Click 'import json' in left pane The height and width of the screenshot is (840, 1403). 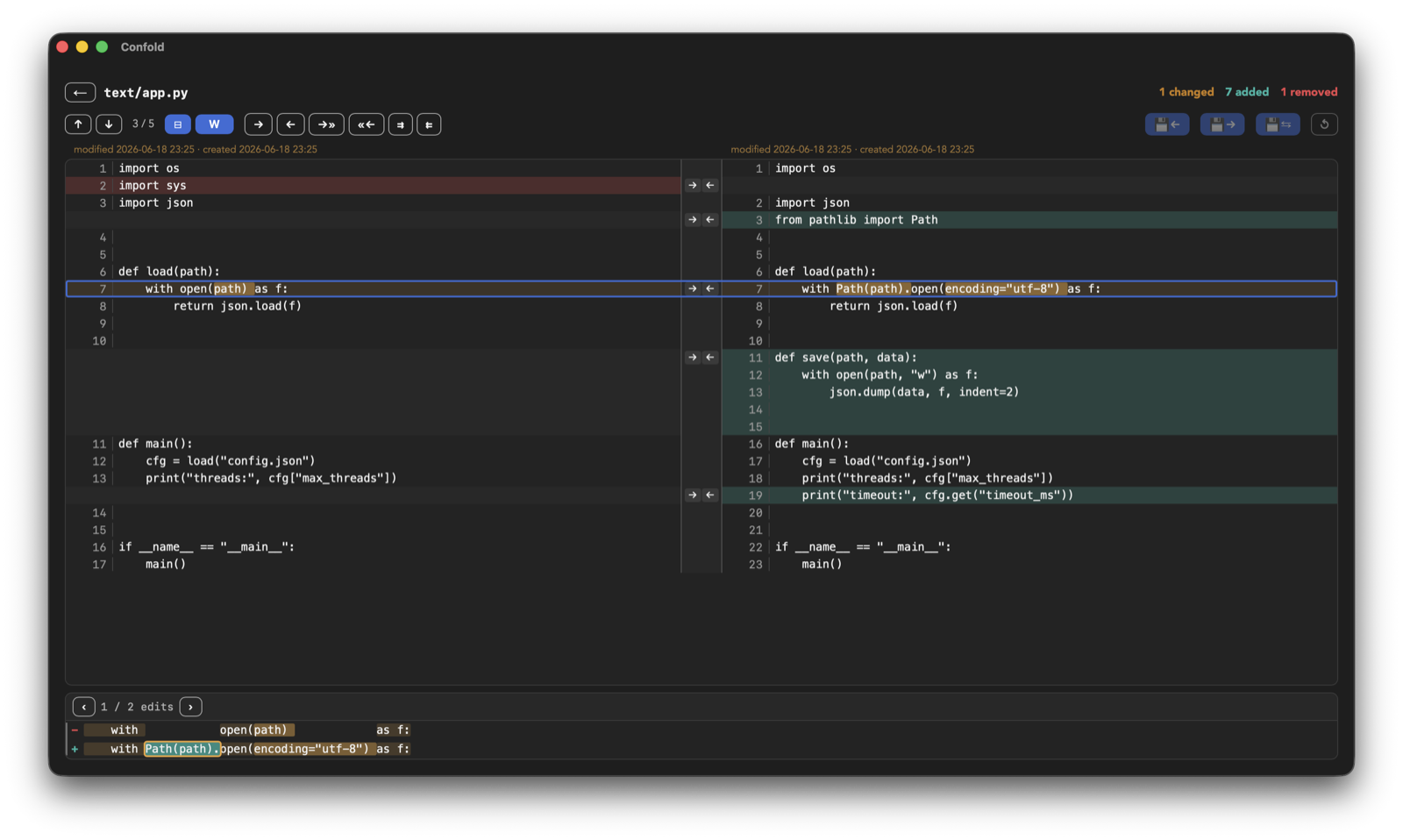click(155, 203)
